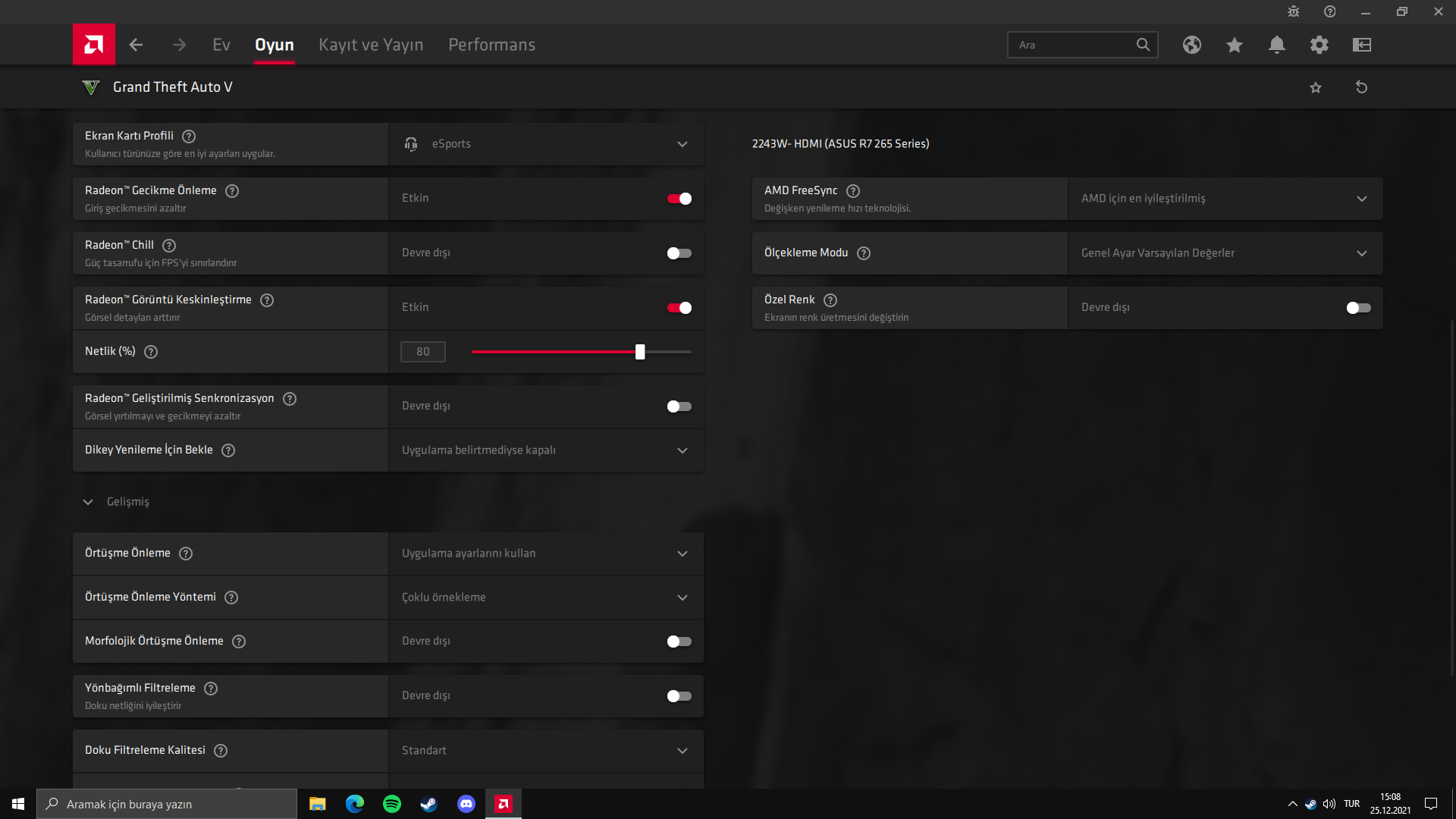1456x819 pixels.
Task: Open the bug report icon in title bar
Action: tap(1293, 11)
